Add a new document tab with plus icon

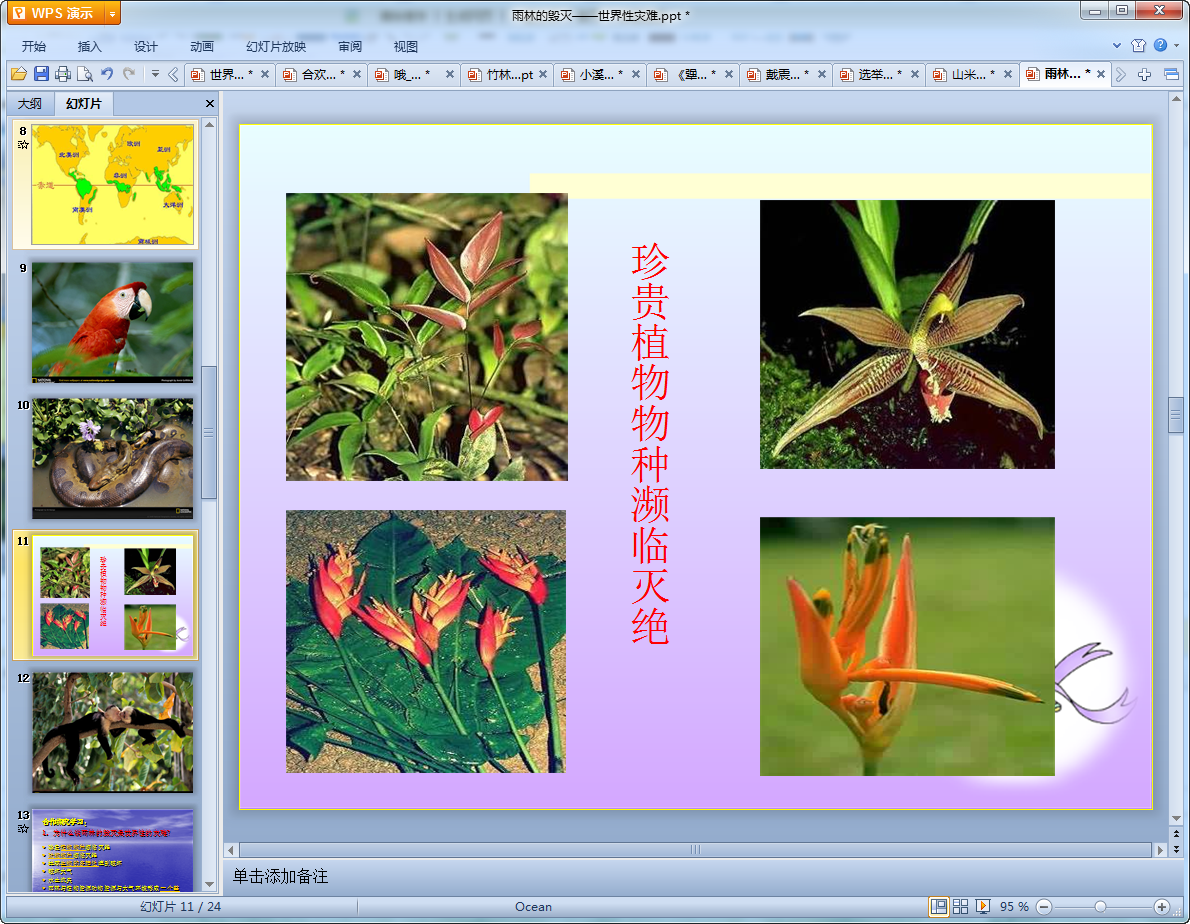(1145, 75)
